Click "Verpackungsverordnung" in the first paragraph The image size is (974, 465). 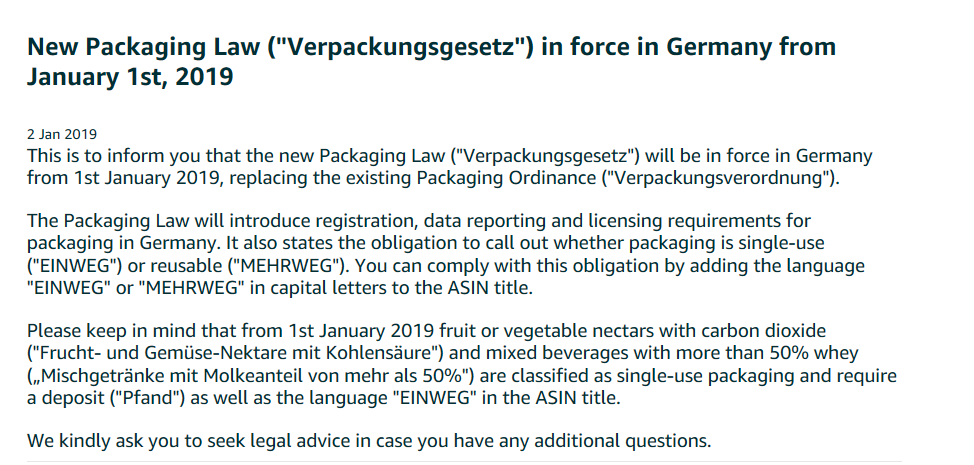point(719,178)
